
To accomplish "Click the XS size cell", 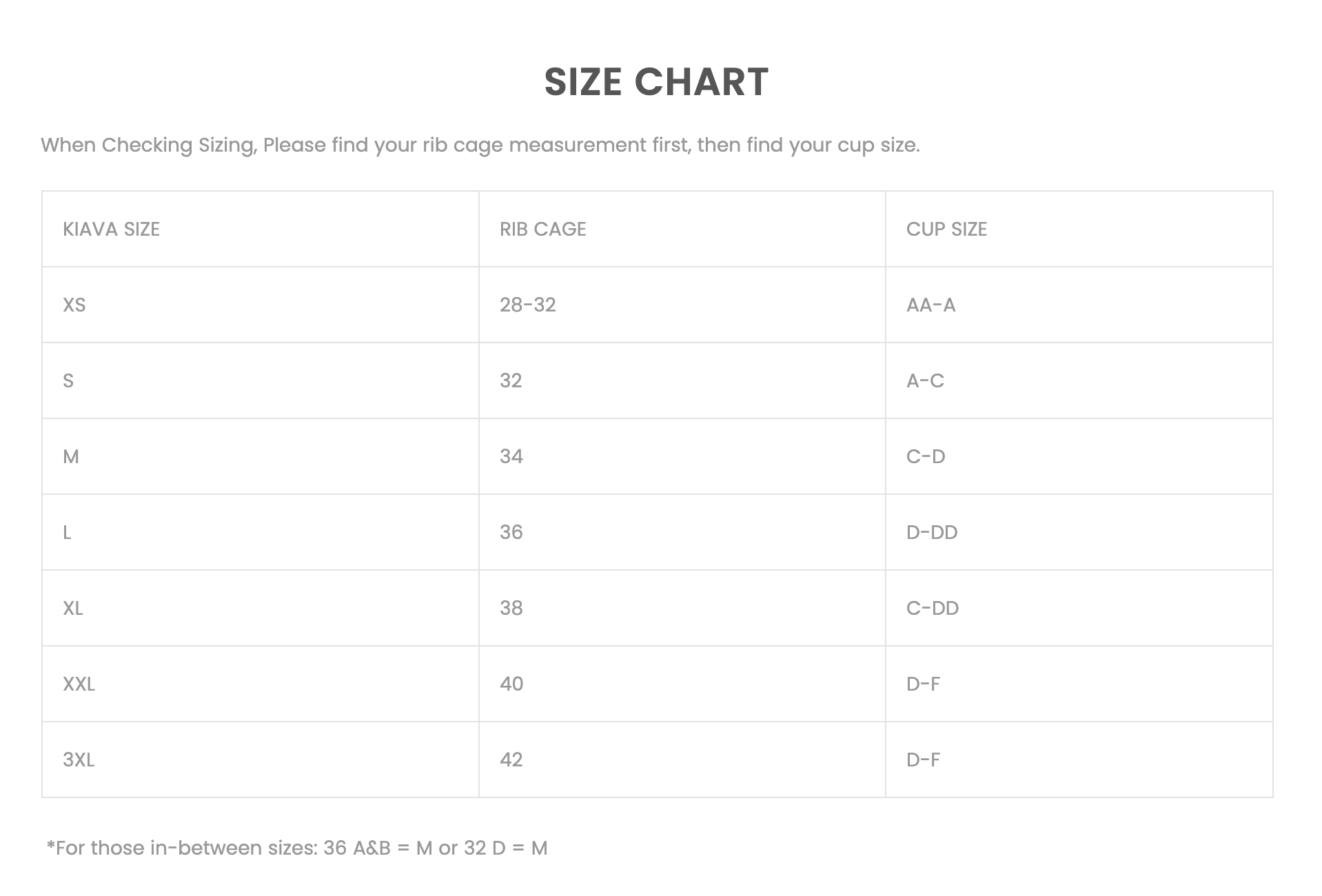I will tap(74, 305).
